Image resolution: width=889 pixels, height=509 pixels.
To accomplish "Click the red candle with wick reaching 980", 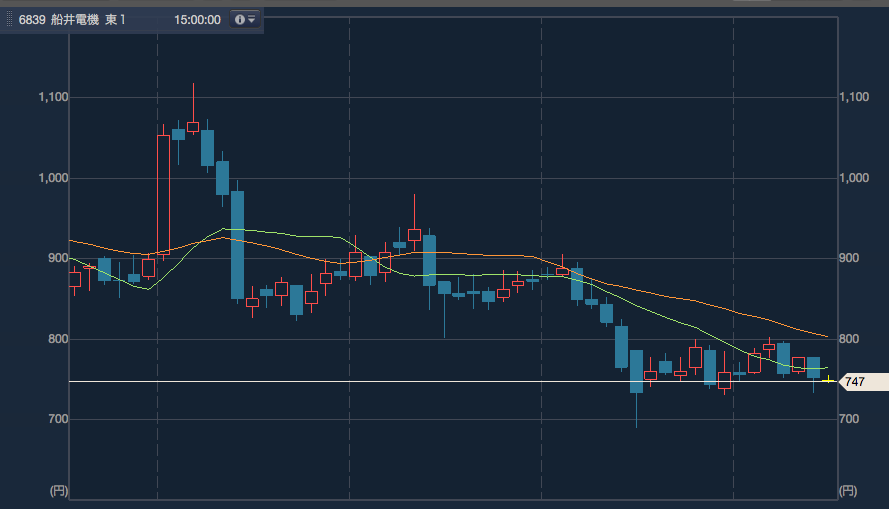I will (x=414, y=235).
